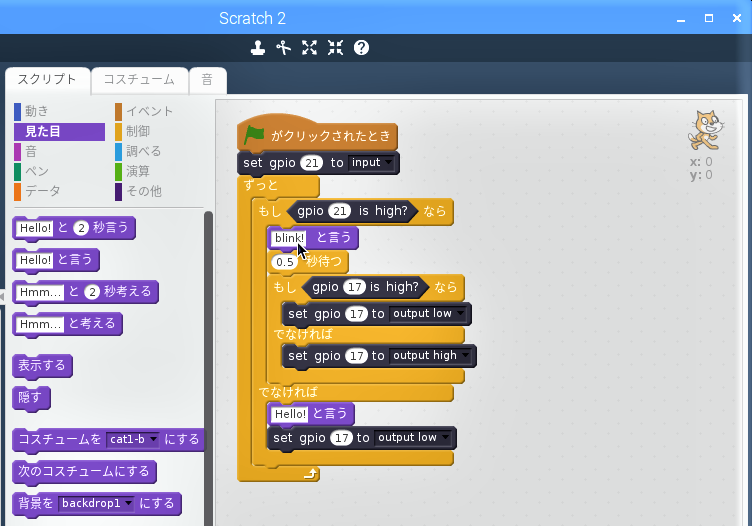Click the 表示する block
Image resolution: width=752 pixels, height=526 pixels.
(x=42, y=366)
